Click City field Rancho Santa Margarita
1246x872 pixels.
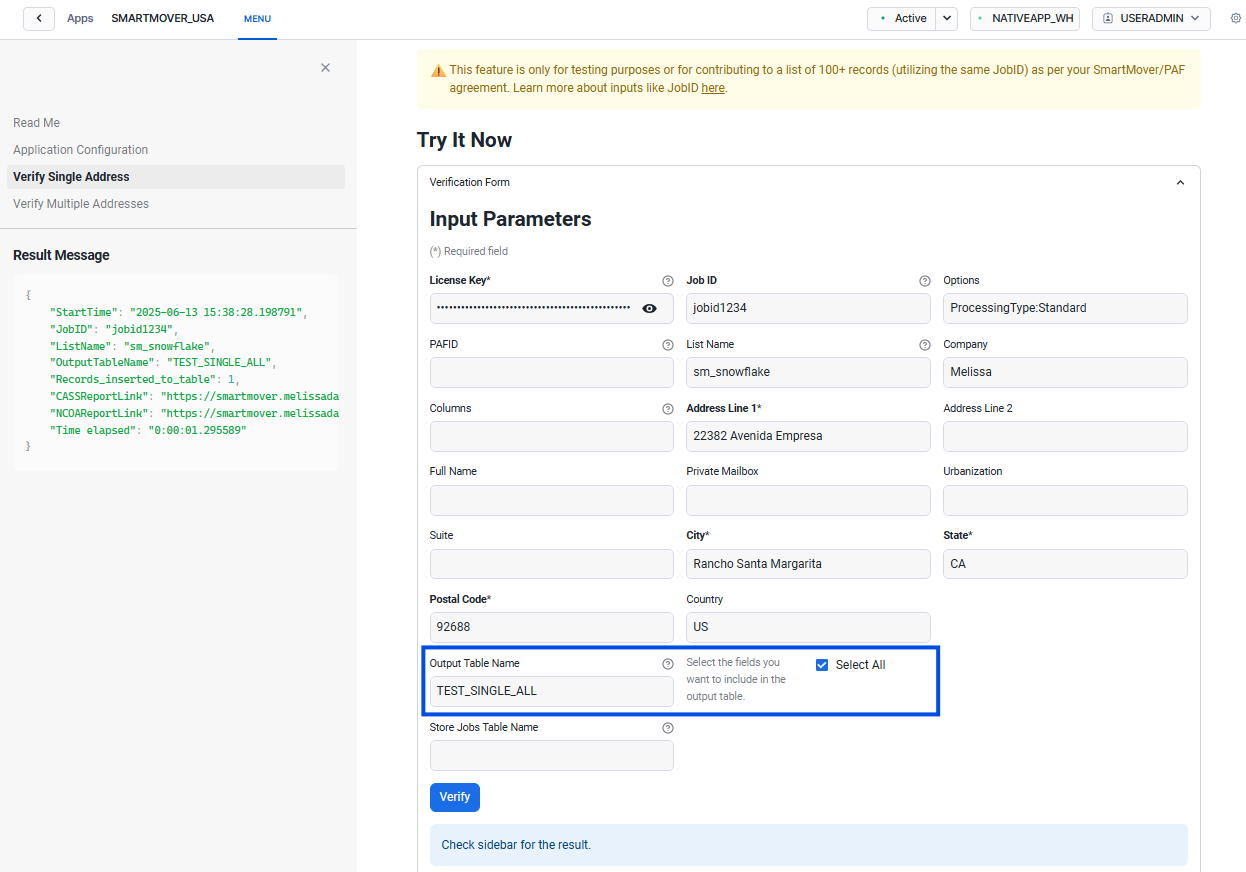point(808,564)
